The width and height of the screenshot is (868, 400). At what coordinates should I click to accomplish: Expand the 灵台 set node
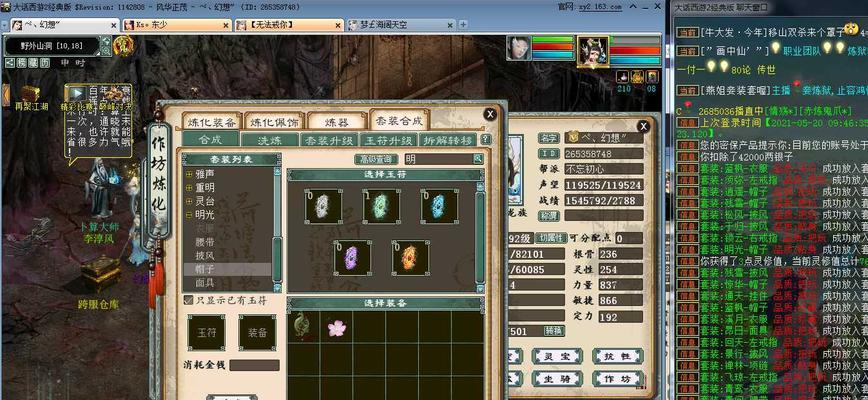(x=189, y=201)
